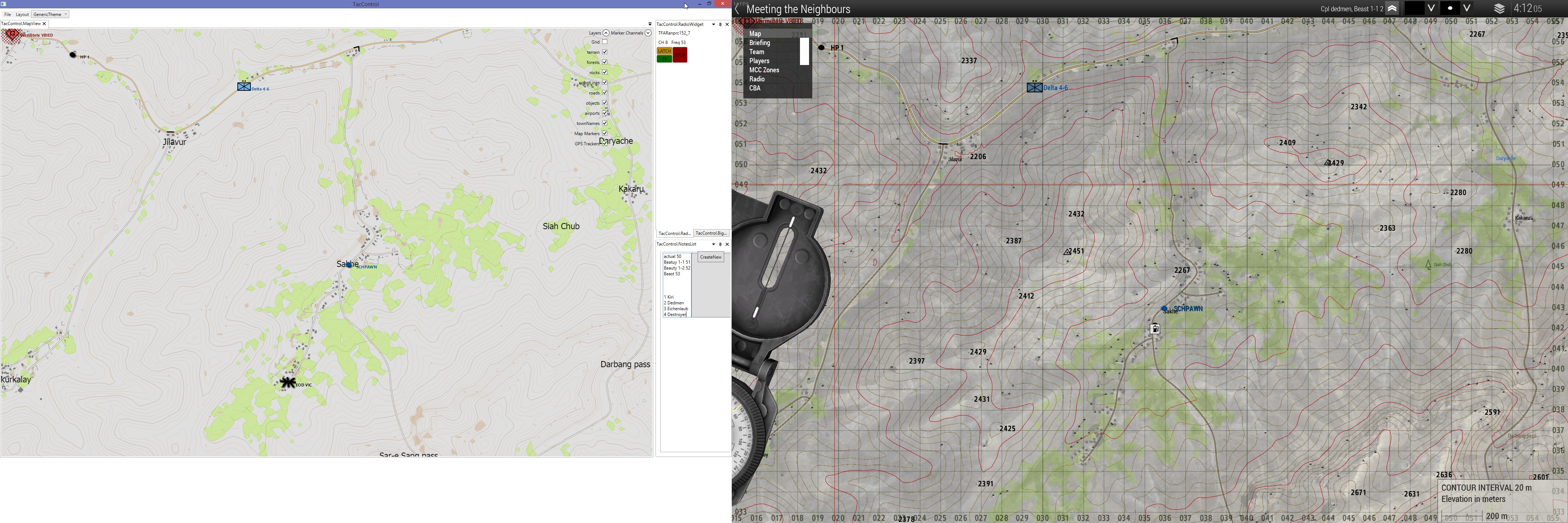This screenshot has width=1568, height=523.
Task: Click the Delta 4-6 unit marker on TacControl map
Action: (x=244, y=86)
